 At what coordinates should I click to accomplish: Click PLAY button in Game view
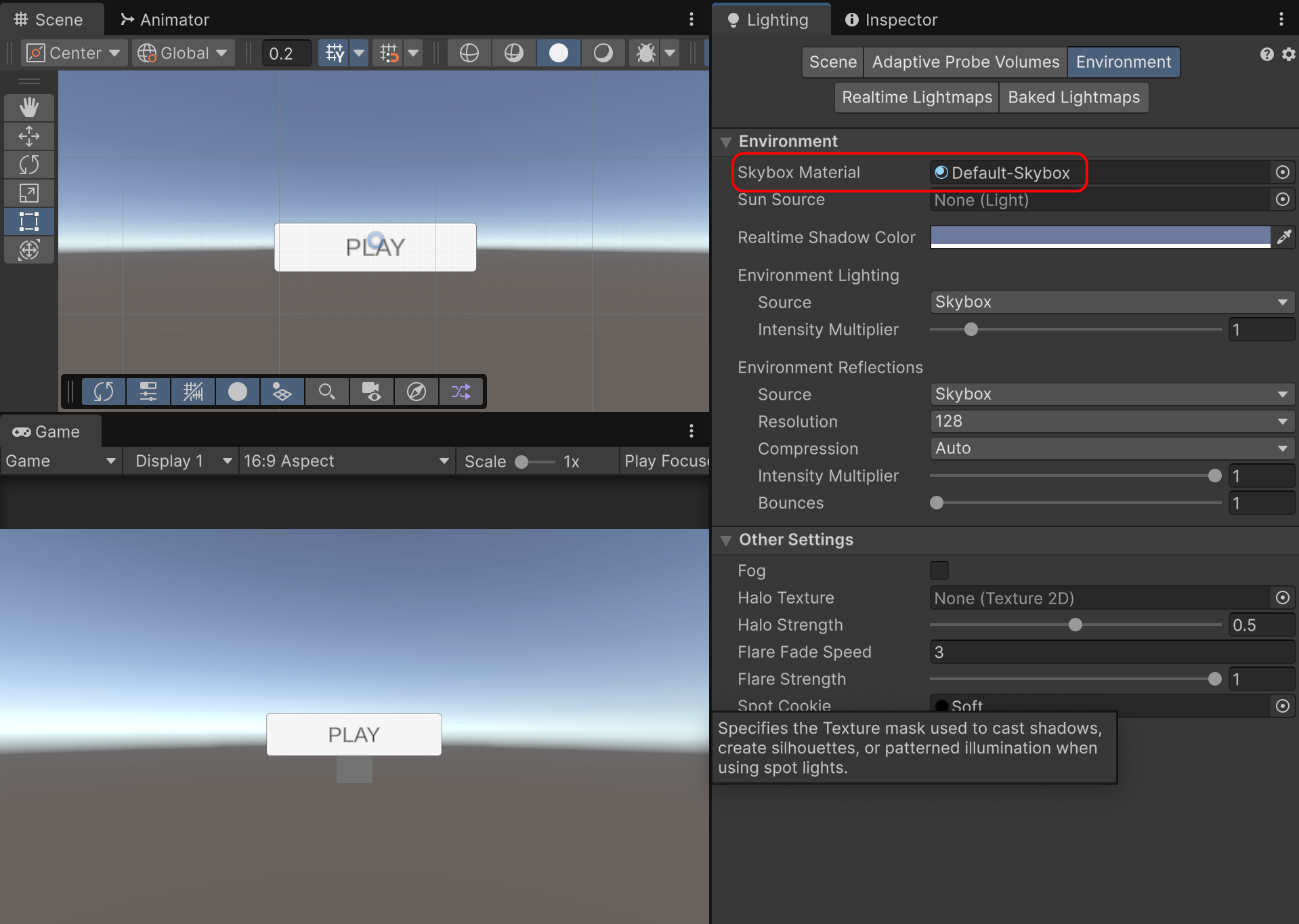coord(354,734)
